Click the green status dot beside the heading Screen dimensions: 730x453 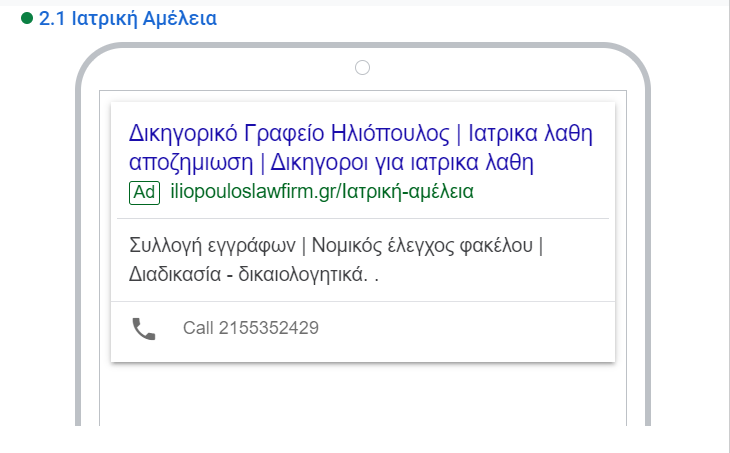[27, 19]
